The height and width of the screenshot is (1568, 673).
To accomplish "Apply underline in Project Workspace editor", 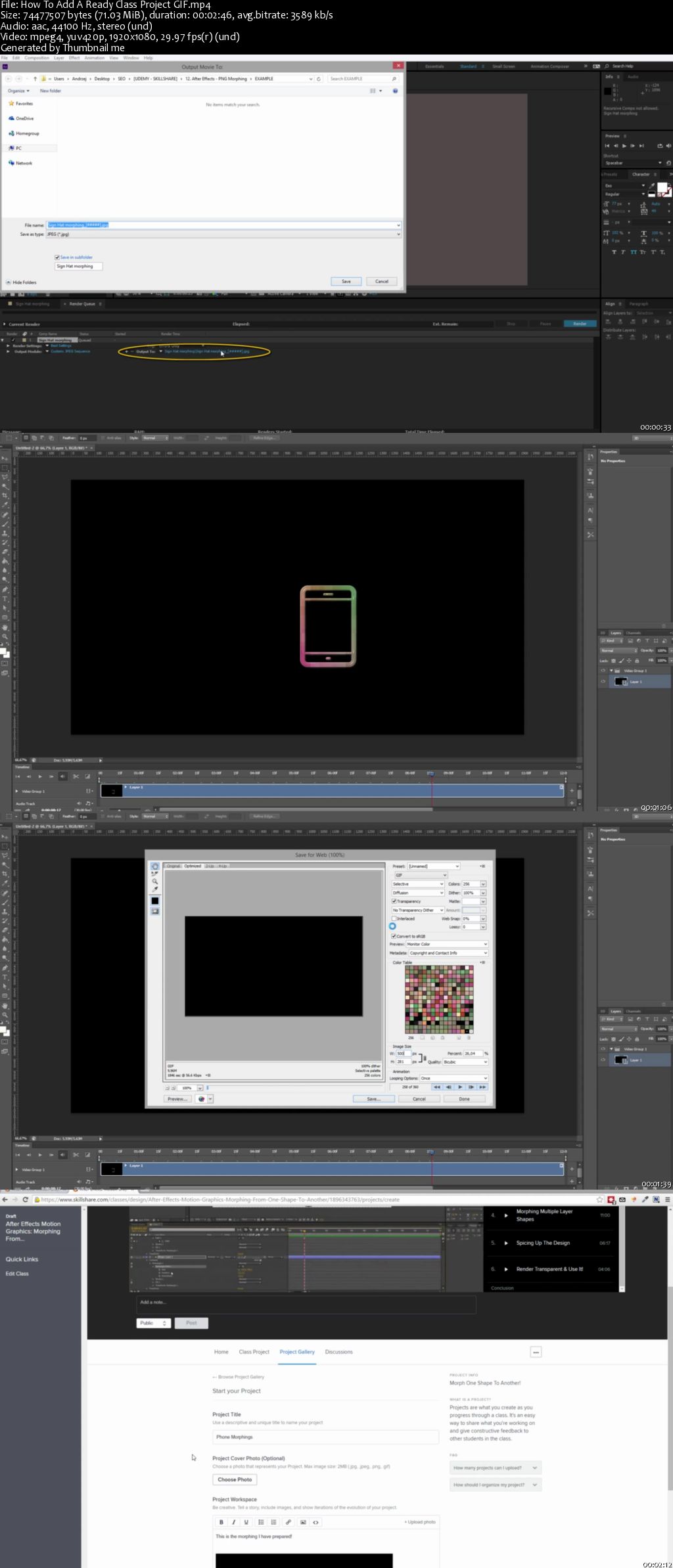I will point(246,1522).
